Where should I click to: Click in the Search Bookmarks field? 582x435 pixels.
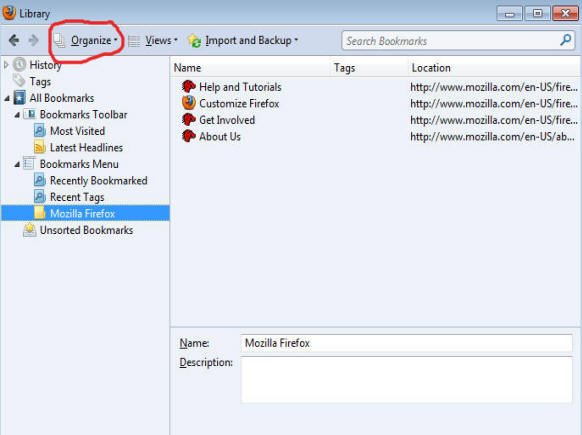pos(451,40)
